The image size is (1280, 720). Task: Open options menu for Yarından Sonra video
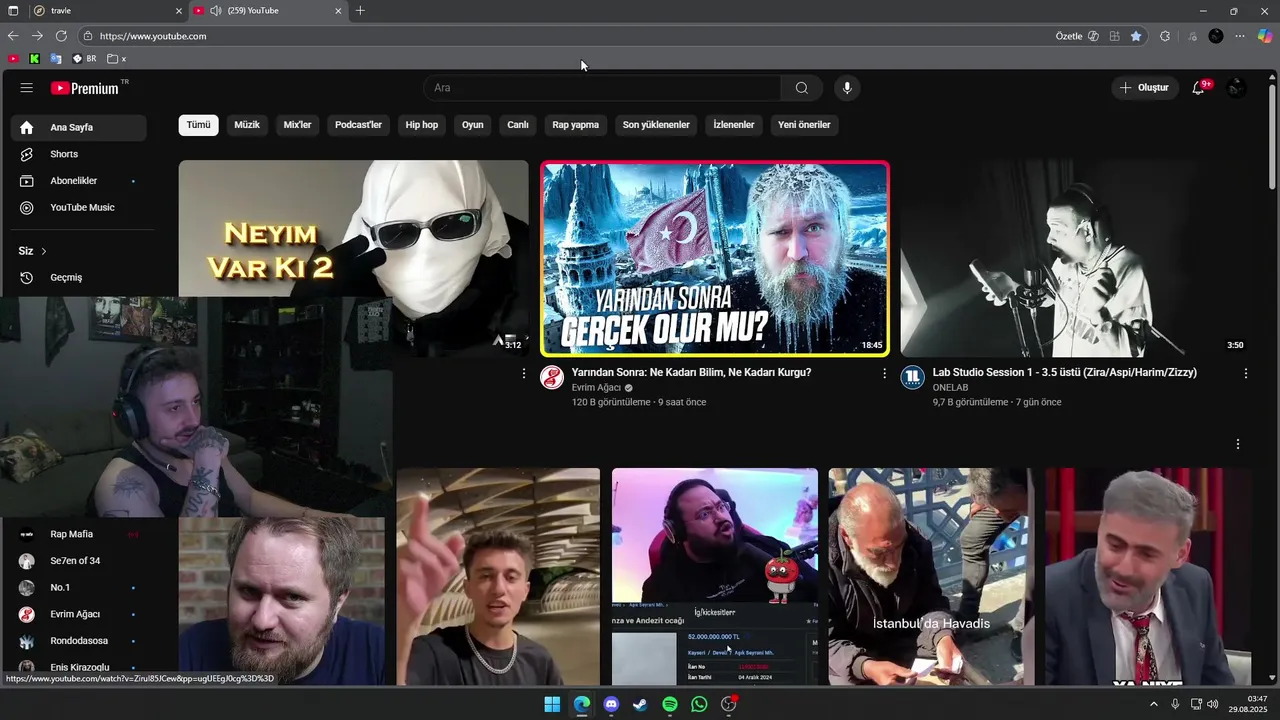(x=884, y=373)
